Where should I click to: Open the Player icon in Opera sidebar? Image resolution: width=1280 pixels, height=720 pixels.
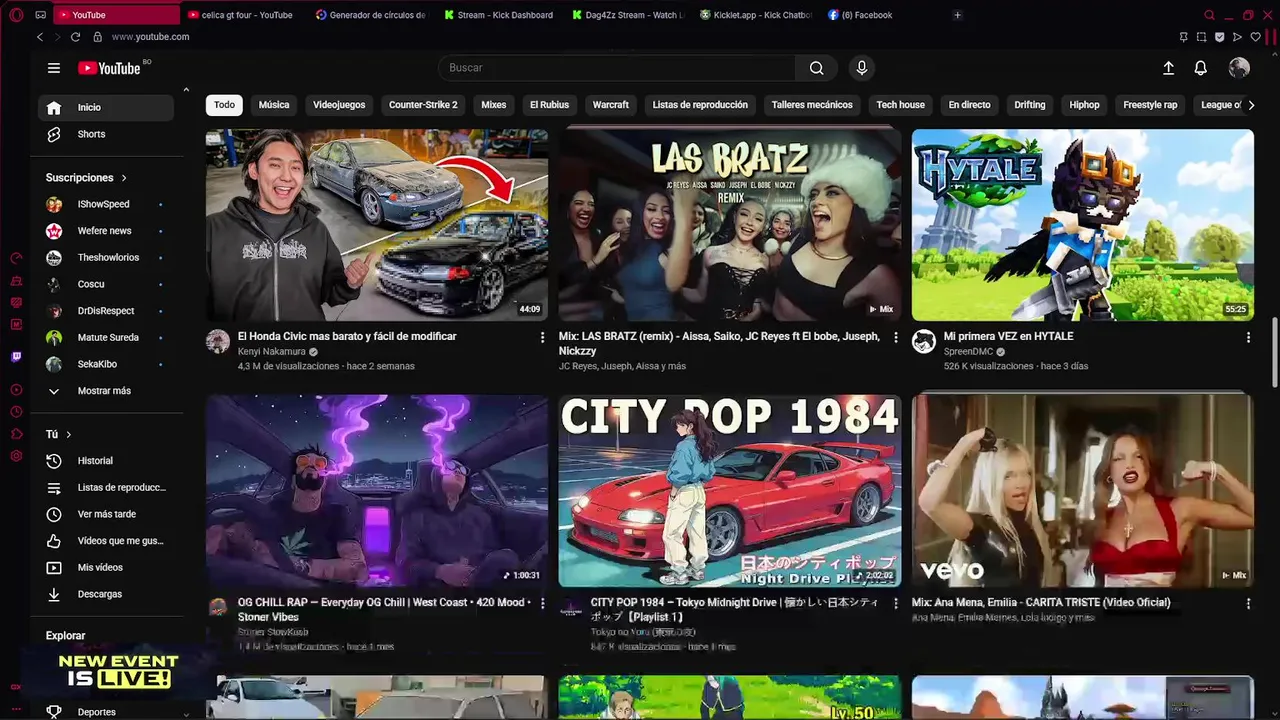pos(16,390)
